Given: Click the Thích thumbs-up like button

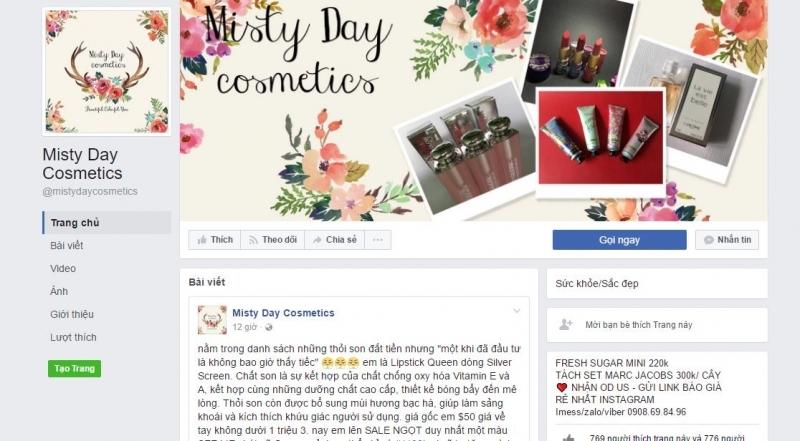Looking at the screenshot, I should point(215,240).
